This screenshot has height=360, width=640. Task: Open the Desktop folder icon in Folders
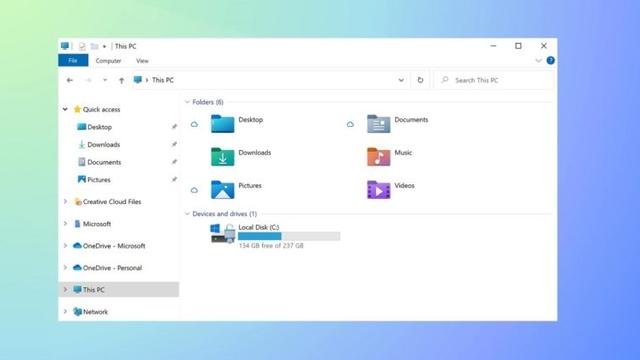pyautogui.click(x=222, y=124)
